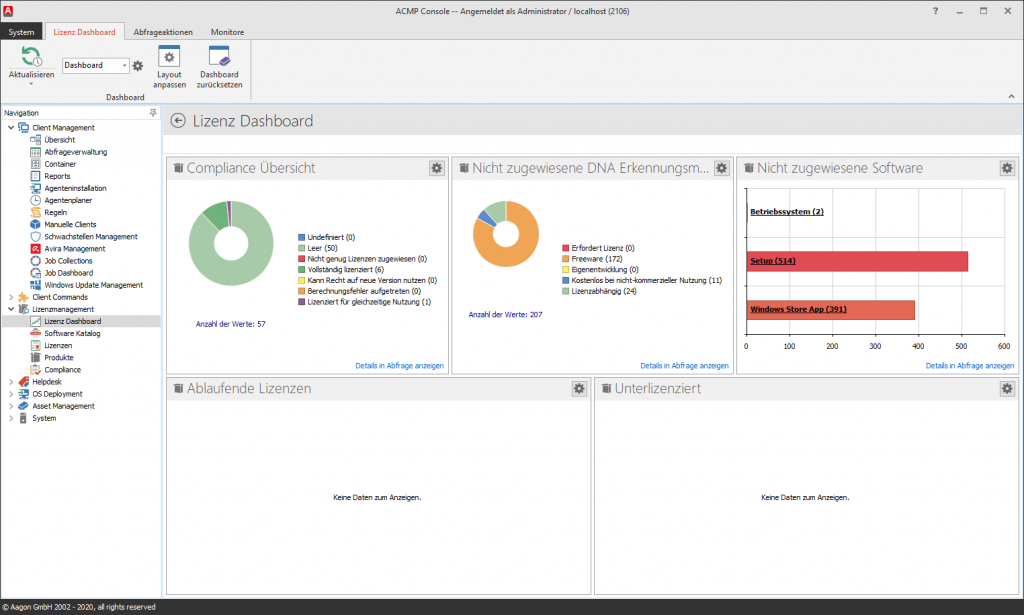Open the Dashboard selection dropdown

coord(125,66)
